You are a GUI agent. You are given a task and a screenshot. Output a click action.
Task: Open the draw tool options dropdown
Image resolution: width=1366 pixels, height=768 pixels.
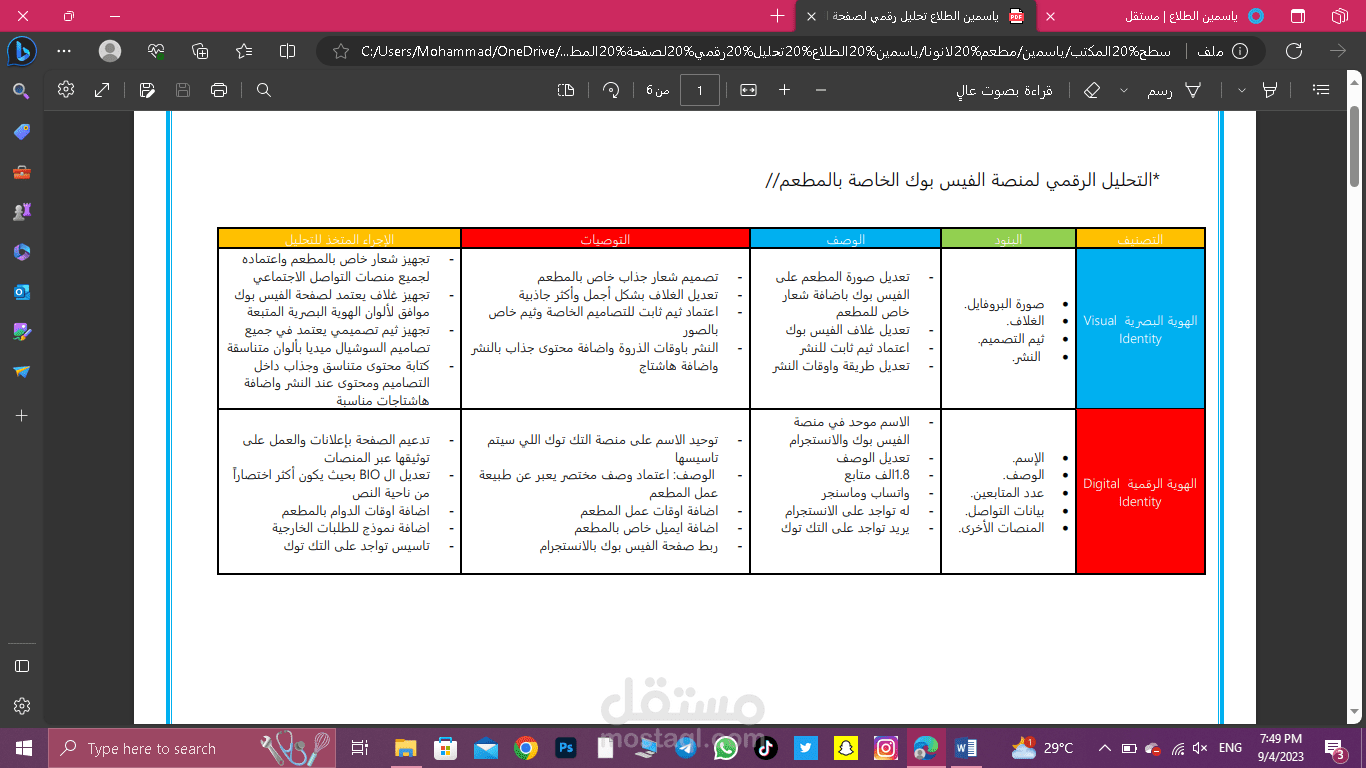1124,90
